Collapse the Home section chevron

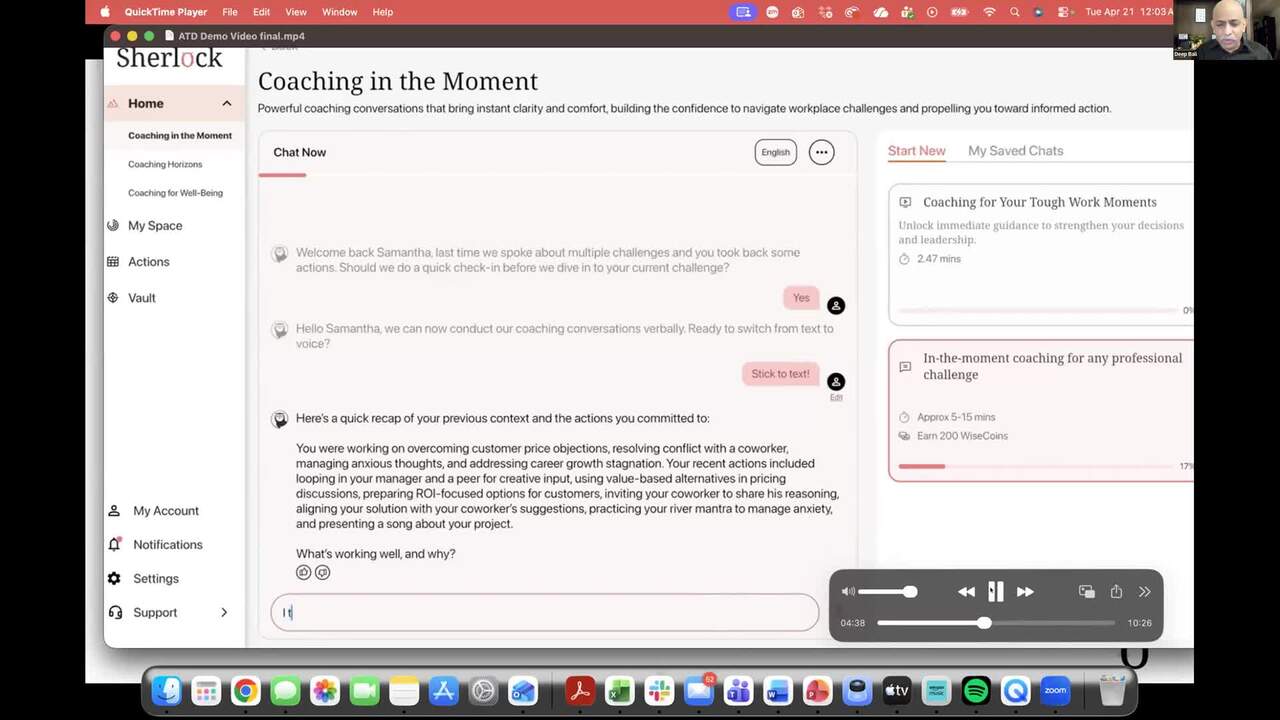click(227, 103)
